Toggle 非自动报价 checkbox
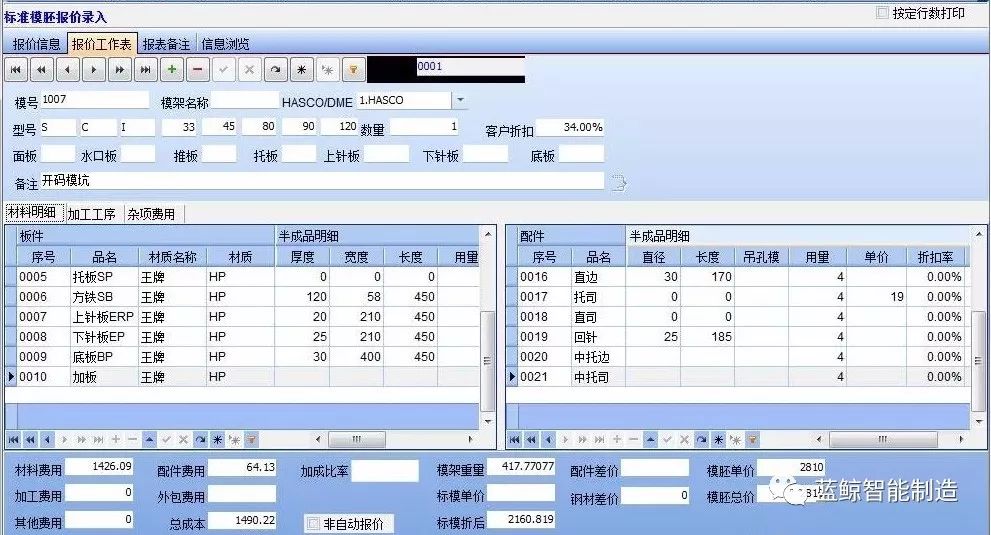The width and height of the screenshot is (991, 535). pos(314,523)
